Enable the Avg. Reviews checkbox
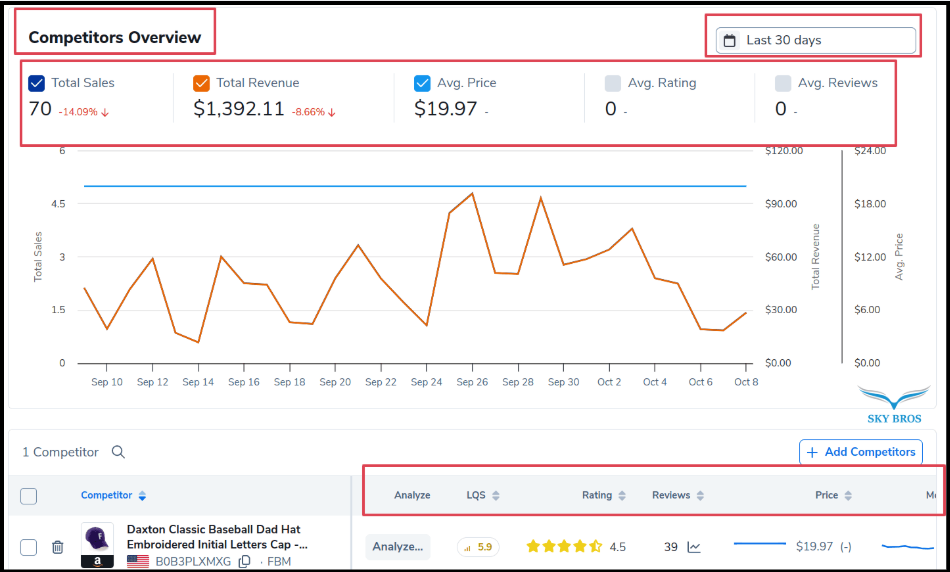 [x=783, y=83]
